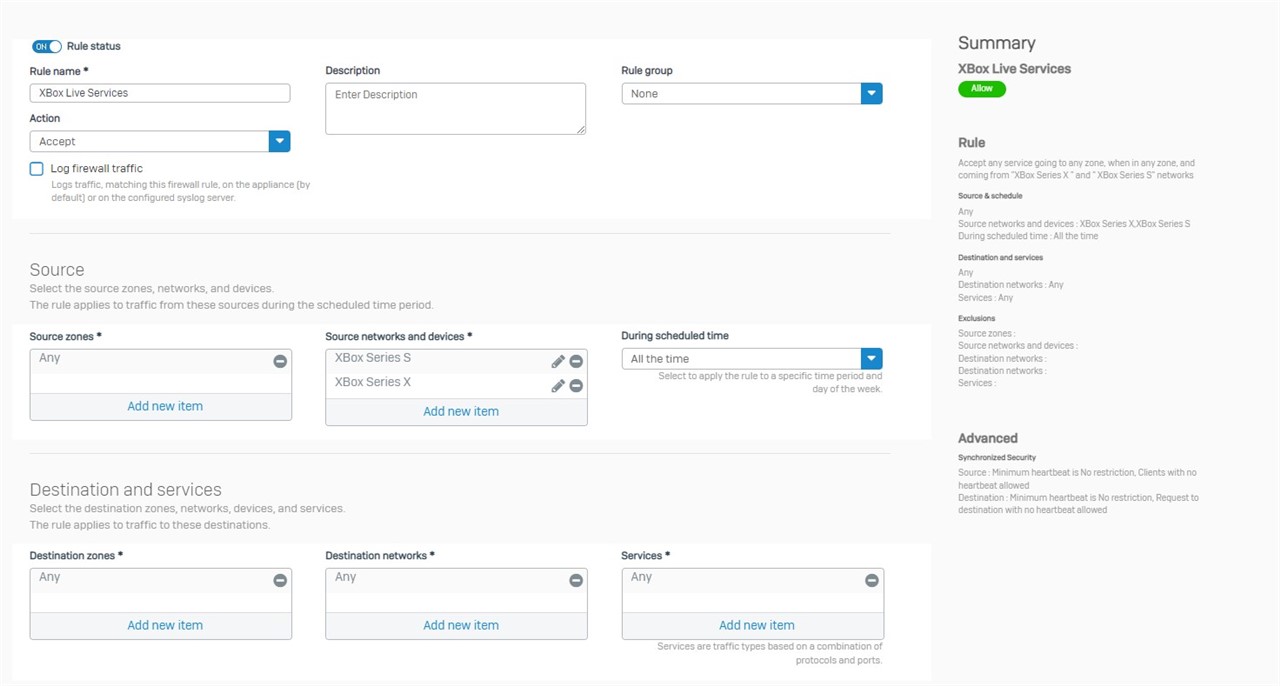Add new item to Source zones

coord(165,406)
